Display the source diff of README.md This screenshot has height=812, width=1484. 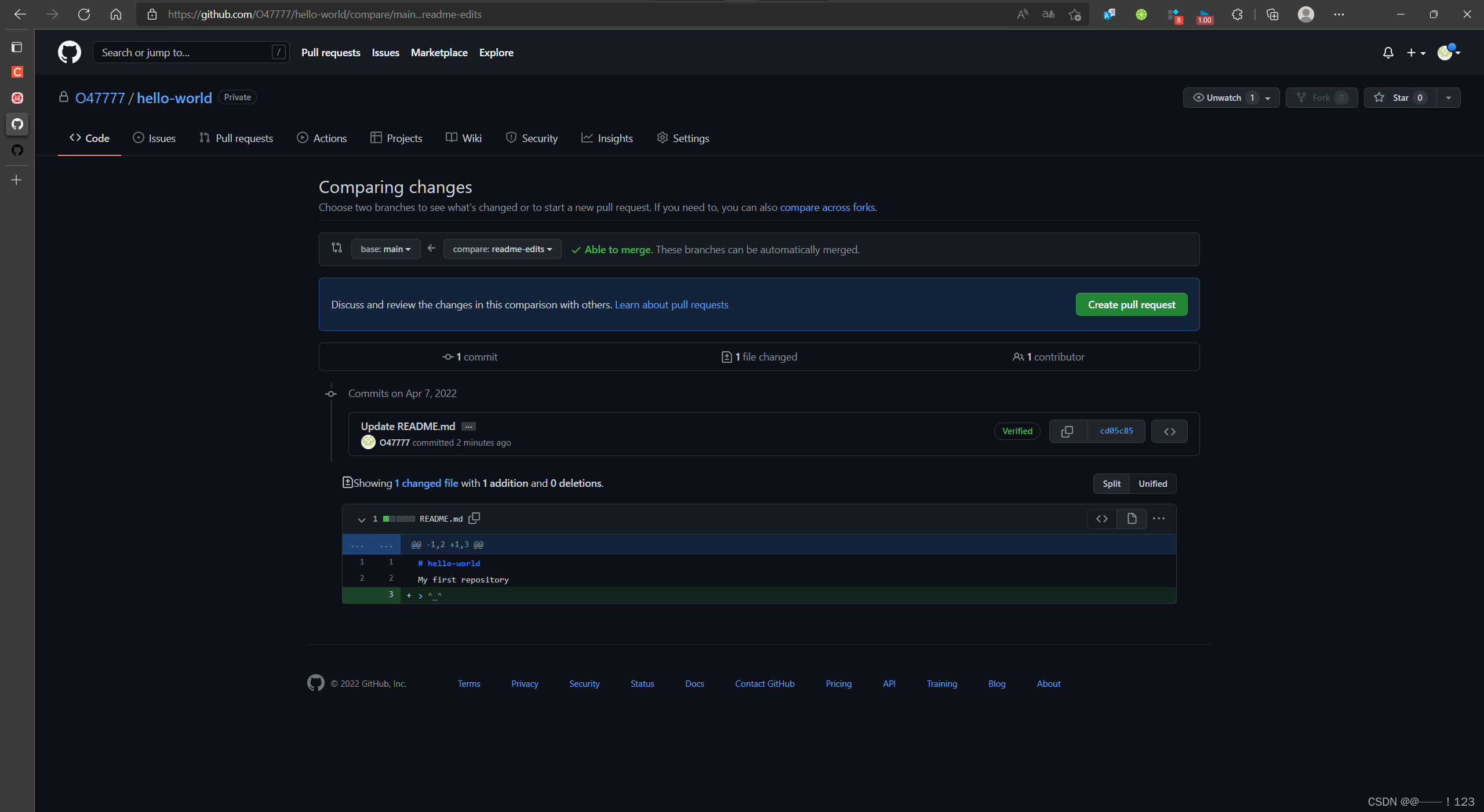[x=1102, y=519]
